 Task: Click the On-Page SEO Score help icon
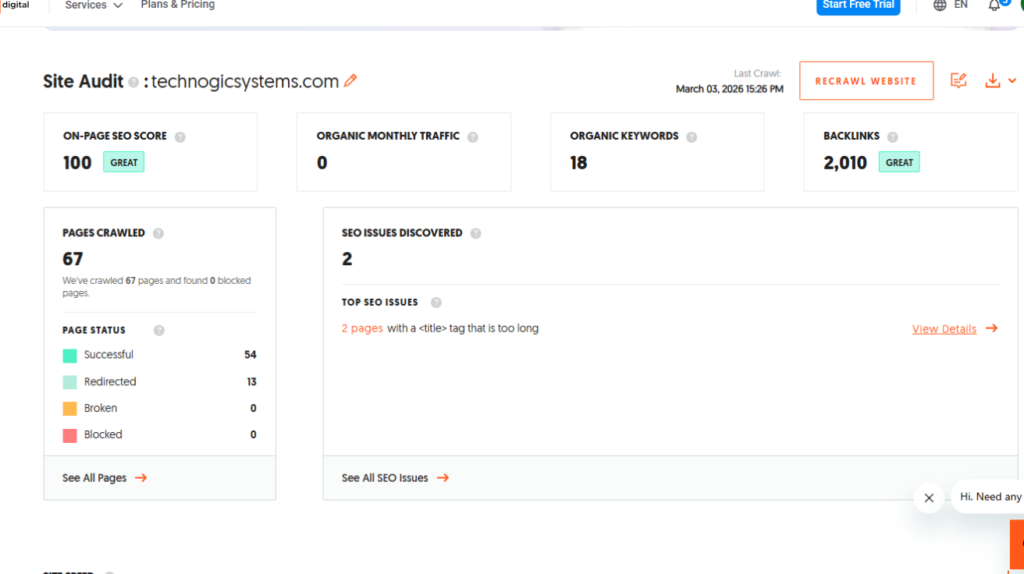180,136
